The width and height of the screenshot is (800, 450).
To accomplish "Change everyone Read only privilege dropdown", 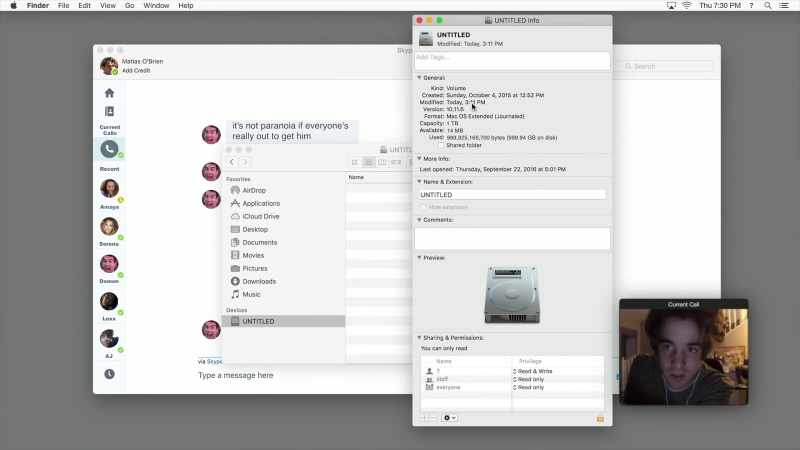I will coord(529,388).
